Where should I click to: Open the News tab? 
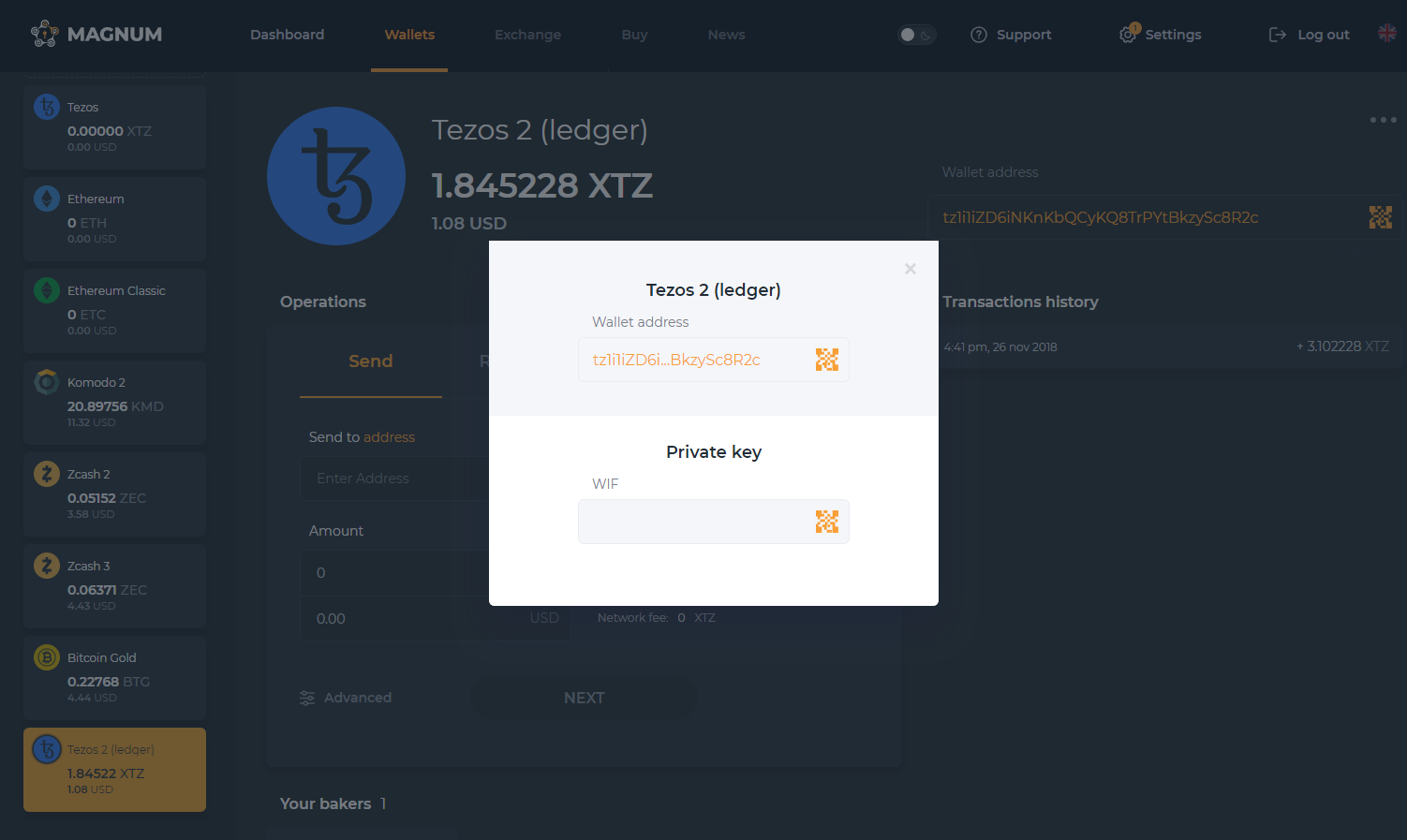(726, 35)
